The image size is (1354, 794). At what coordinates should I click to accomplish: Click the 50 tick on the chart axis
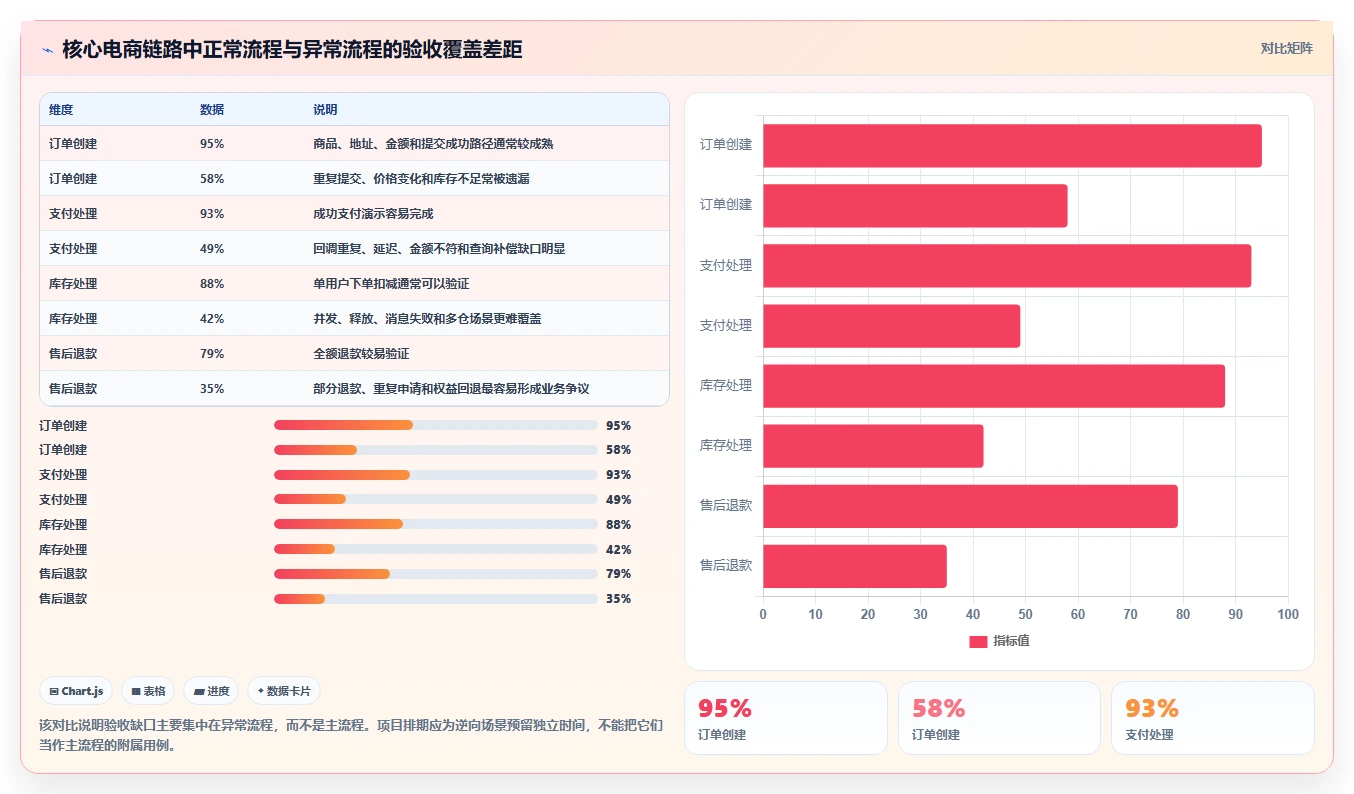(1025, 614)
